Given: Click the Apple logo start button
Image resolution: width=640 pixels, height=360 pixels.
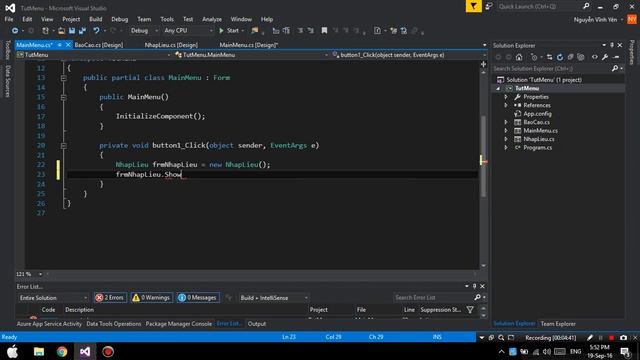Looking at the screenshot, I should click(x=12, y=351).
